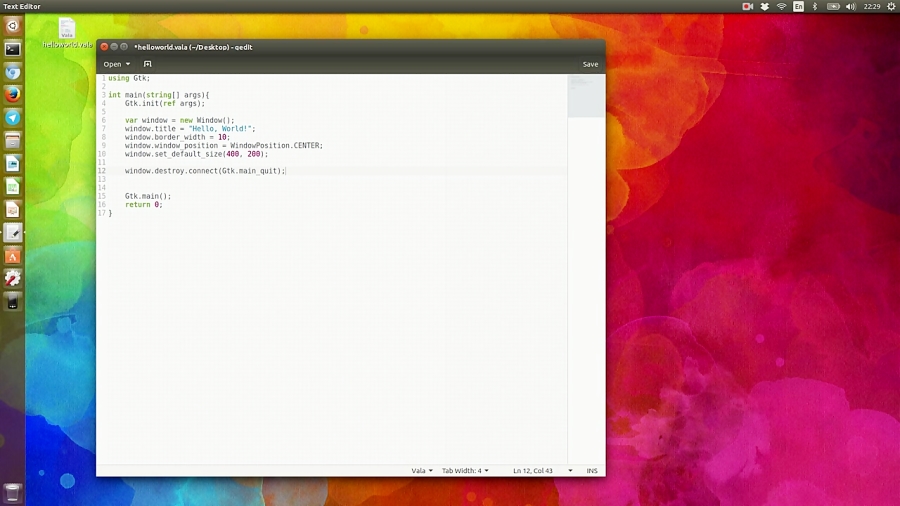Minimize the gedit window
This screenshot has height=506, width=900.
click(x=114, y=47)
